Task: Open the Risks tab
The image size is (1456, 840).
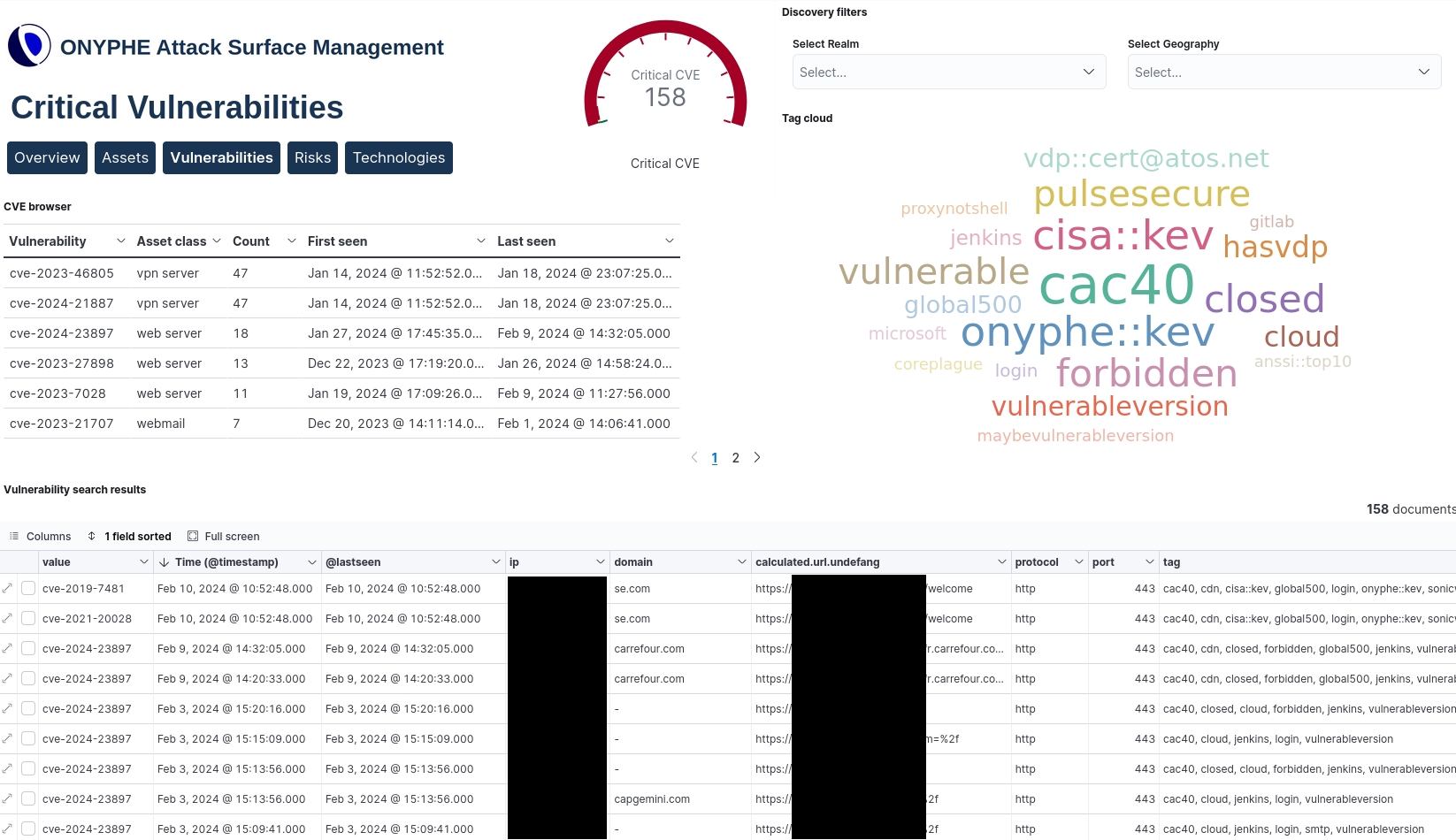Action: click(x=312, y=157)
